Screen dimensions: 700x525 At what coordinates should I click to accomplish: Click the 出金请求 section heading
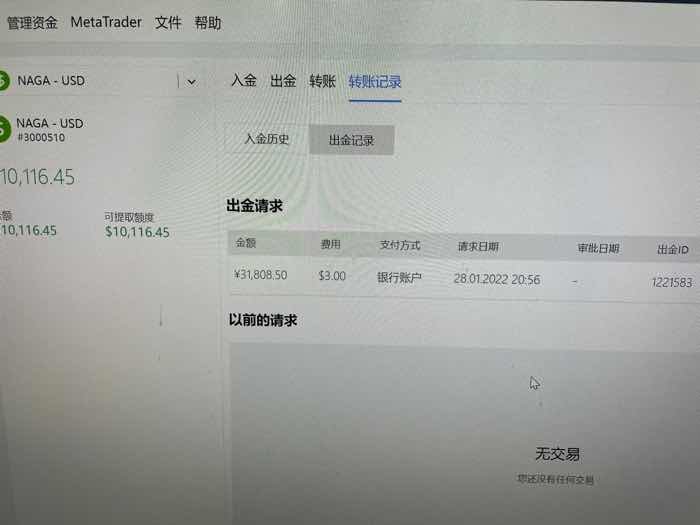point(254,206)
